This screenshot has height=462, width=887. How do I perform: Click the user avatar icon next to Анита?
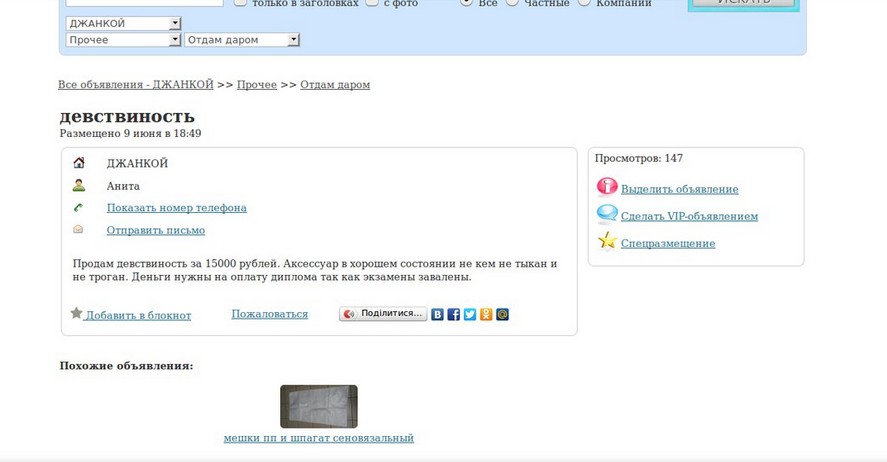tap(79, 185)
